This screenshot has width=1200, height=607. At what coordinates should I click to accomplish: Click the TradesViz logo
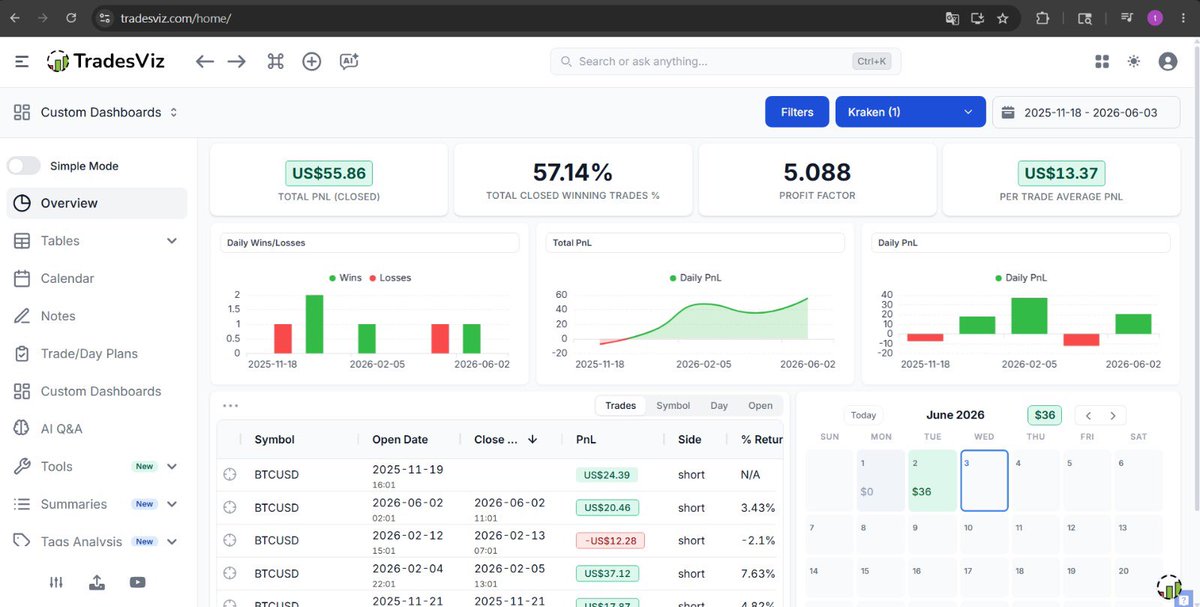(106, 61)
